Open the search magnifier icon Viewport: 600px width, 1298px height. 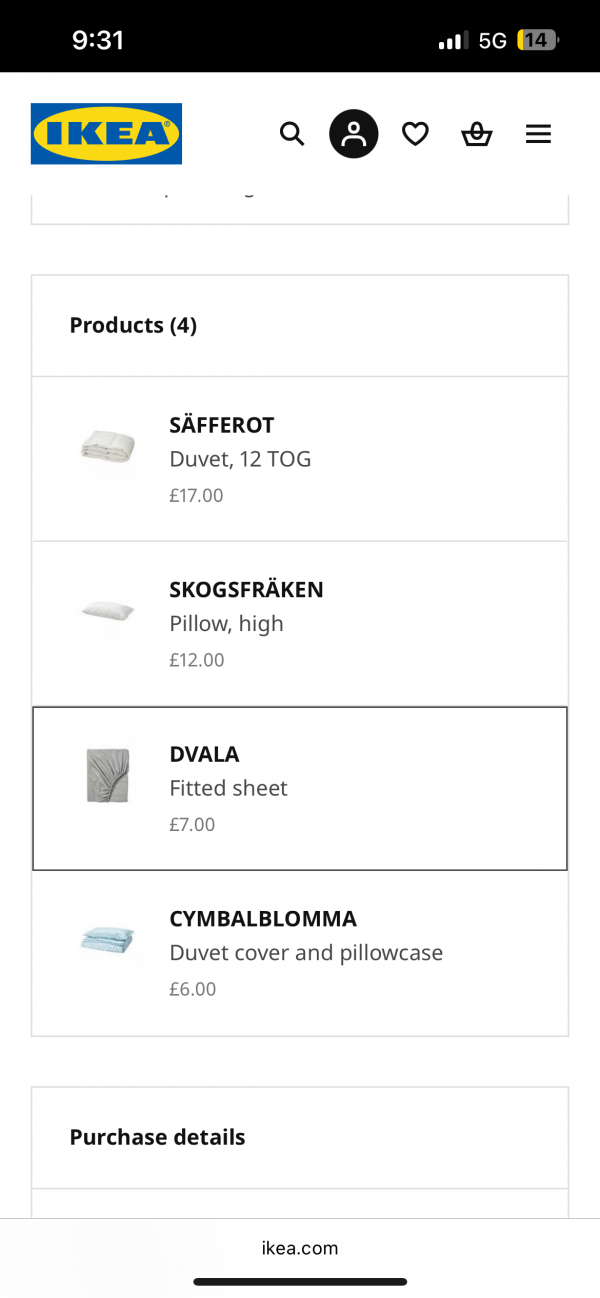(291, 134)
